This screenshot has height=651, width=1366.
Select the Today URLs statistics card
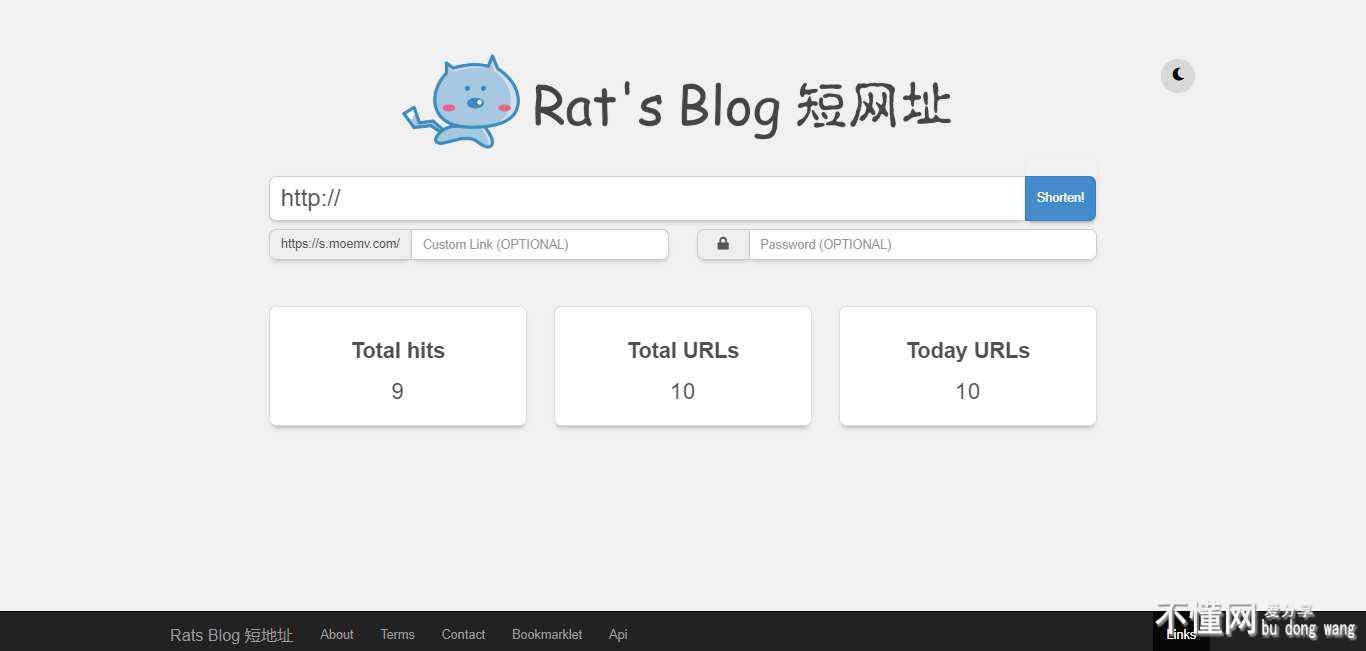click(x=968, y=366)
